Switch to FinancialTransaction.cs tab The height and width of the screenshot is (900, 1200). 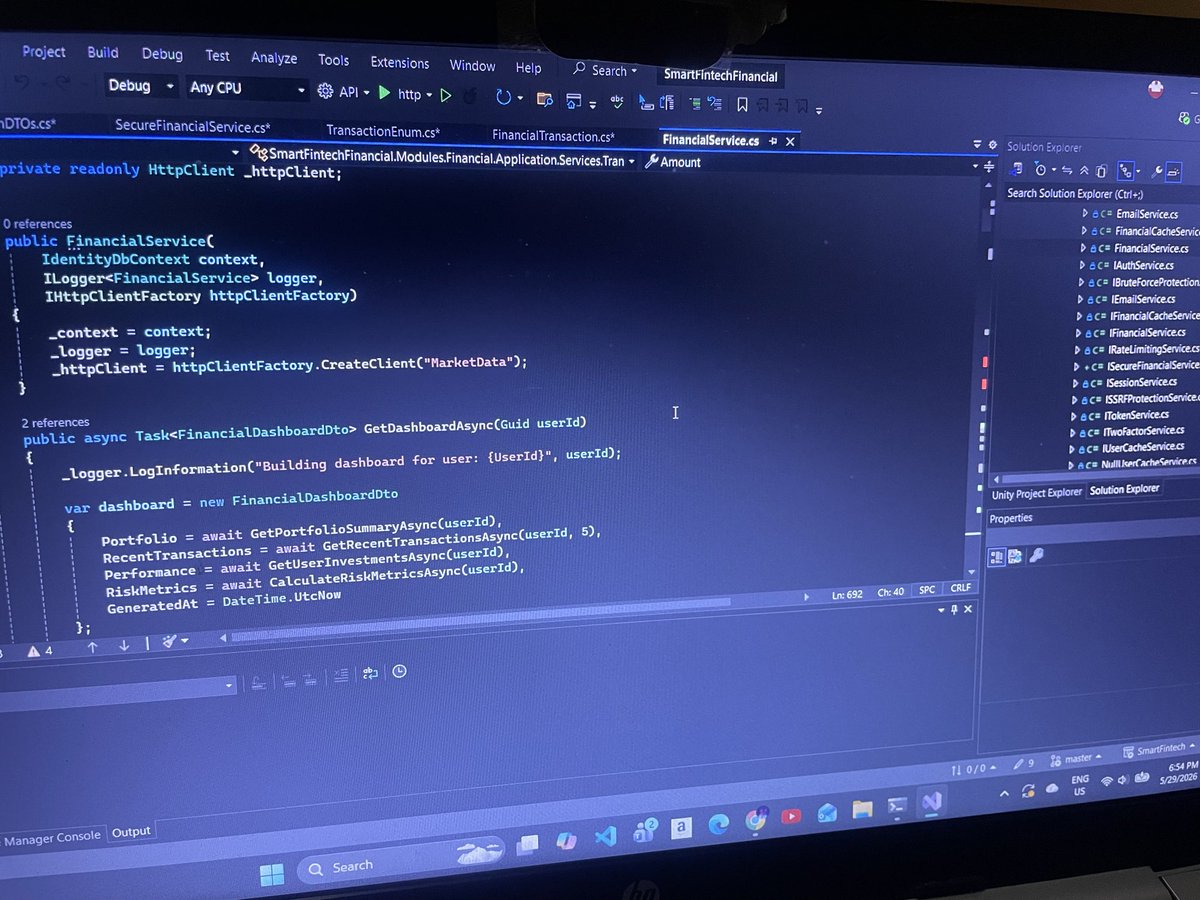point(553,135)
